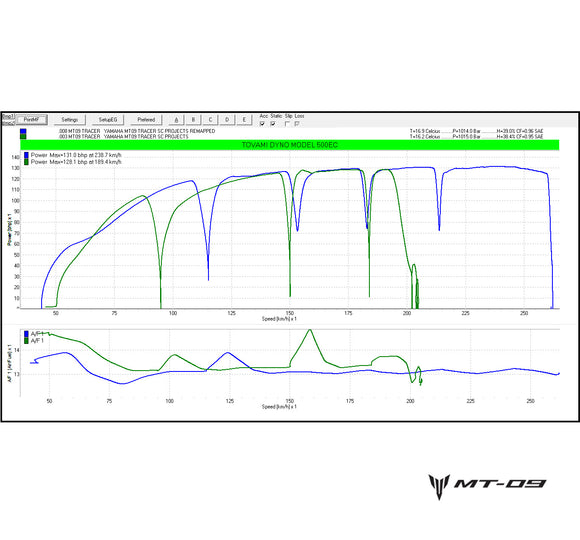
Task: Click the bmp1 label at top-left
Action: [8, 116]
